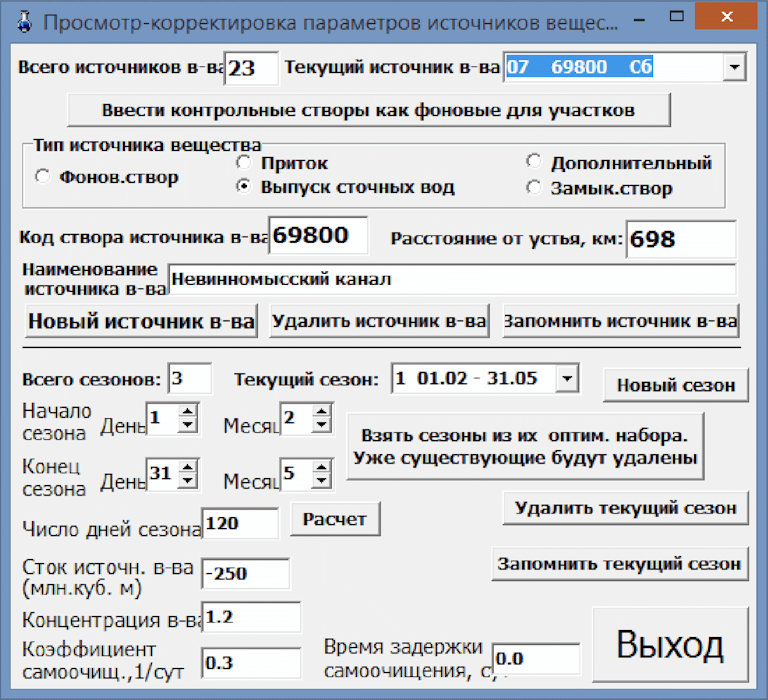Select the Приток source type
Viewport: 768px width, 700px height.
(242, 162)
